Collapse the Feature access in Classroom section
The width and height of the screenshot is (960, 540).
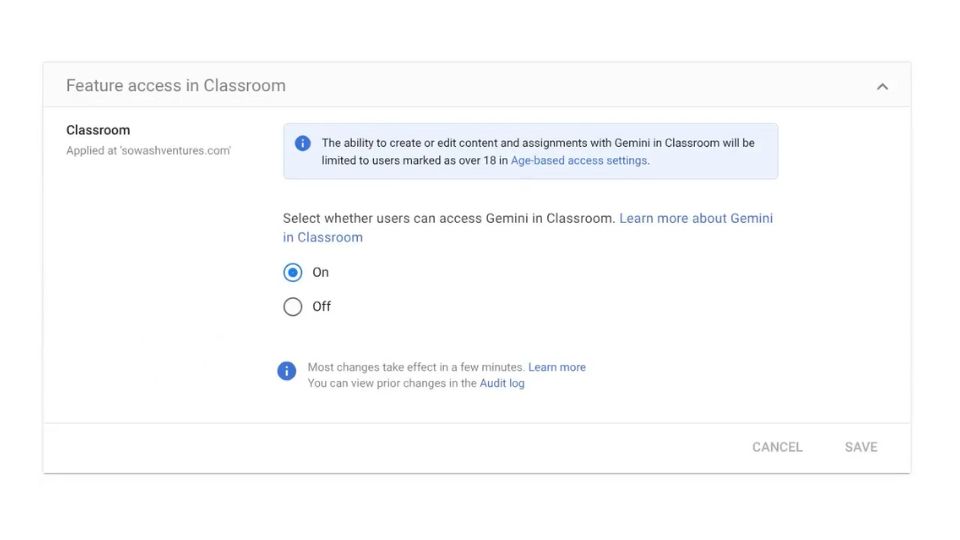882,87
